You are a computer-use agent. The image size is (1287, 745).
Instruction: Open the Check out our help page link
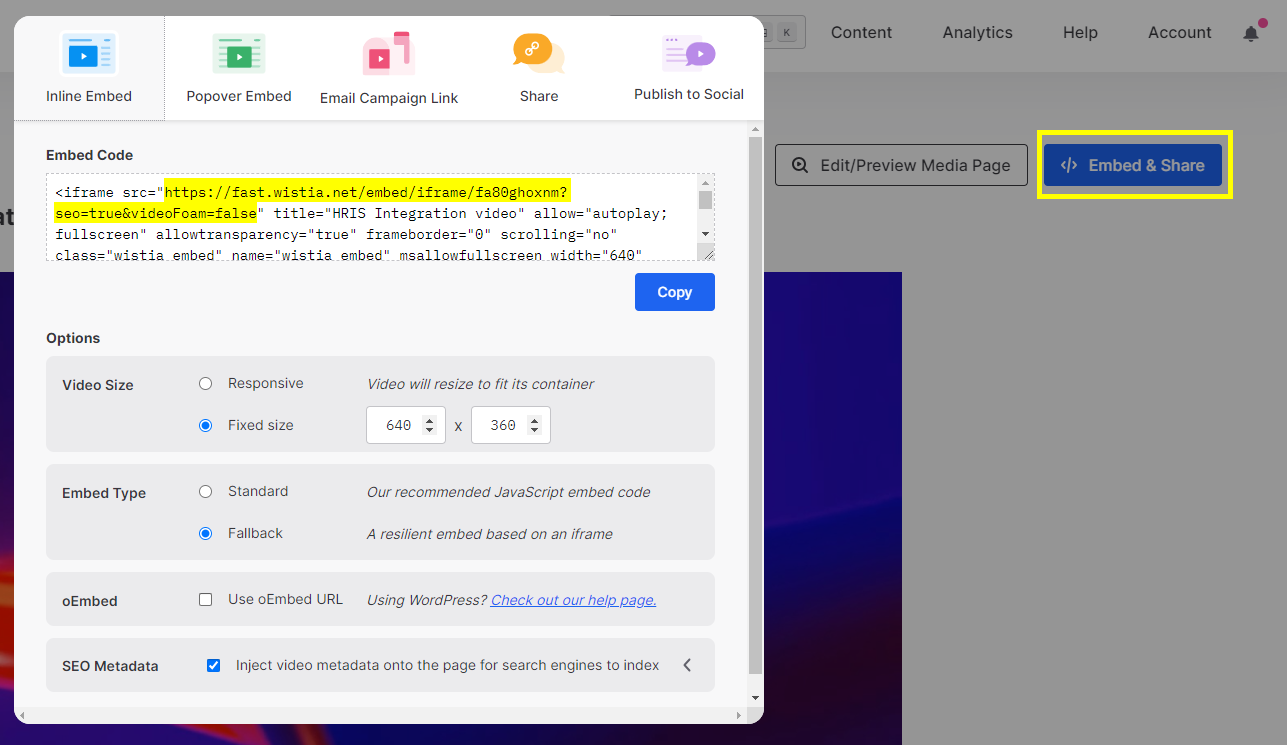[x=573, y=600]
